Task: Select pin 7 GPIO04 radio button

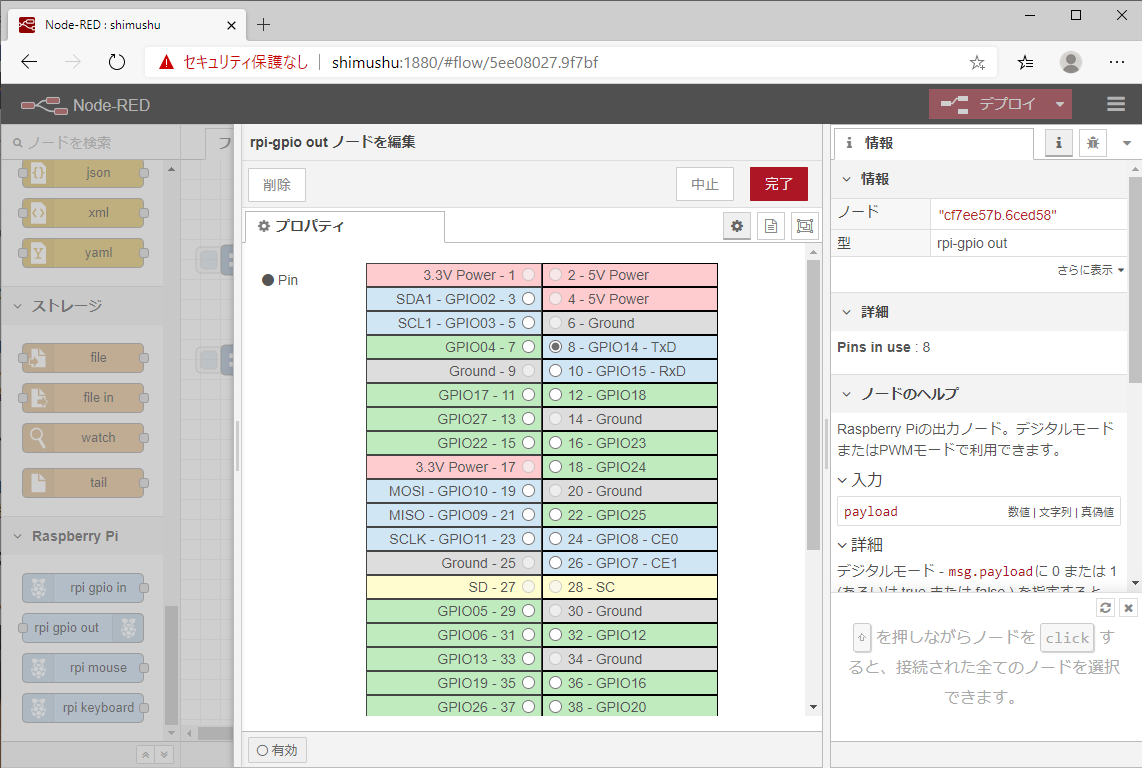Action: click(529, 347)
